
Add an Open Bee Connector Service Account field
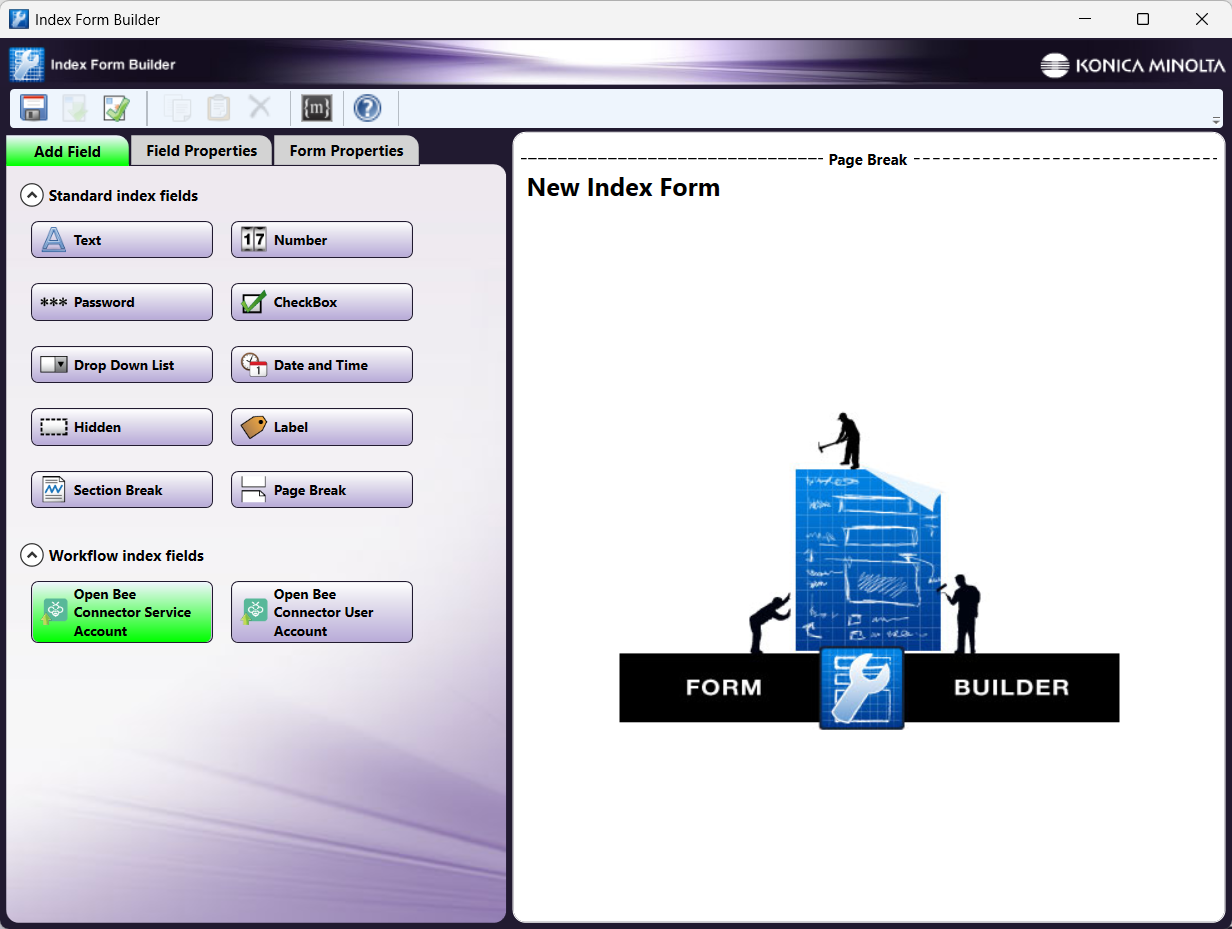pyautogui.click(x=121, y=611)
